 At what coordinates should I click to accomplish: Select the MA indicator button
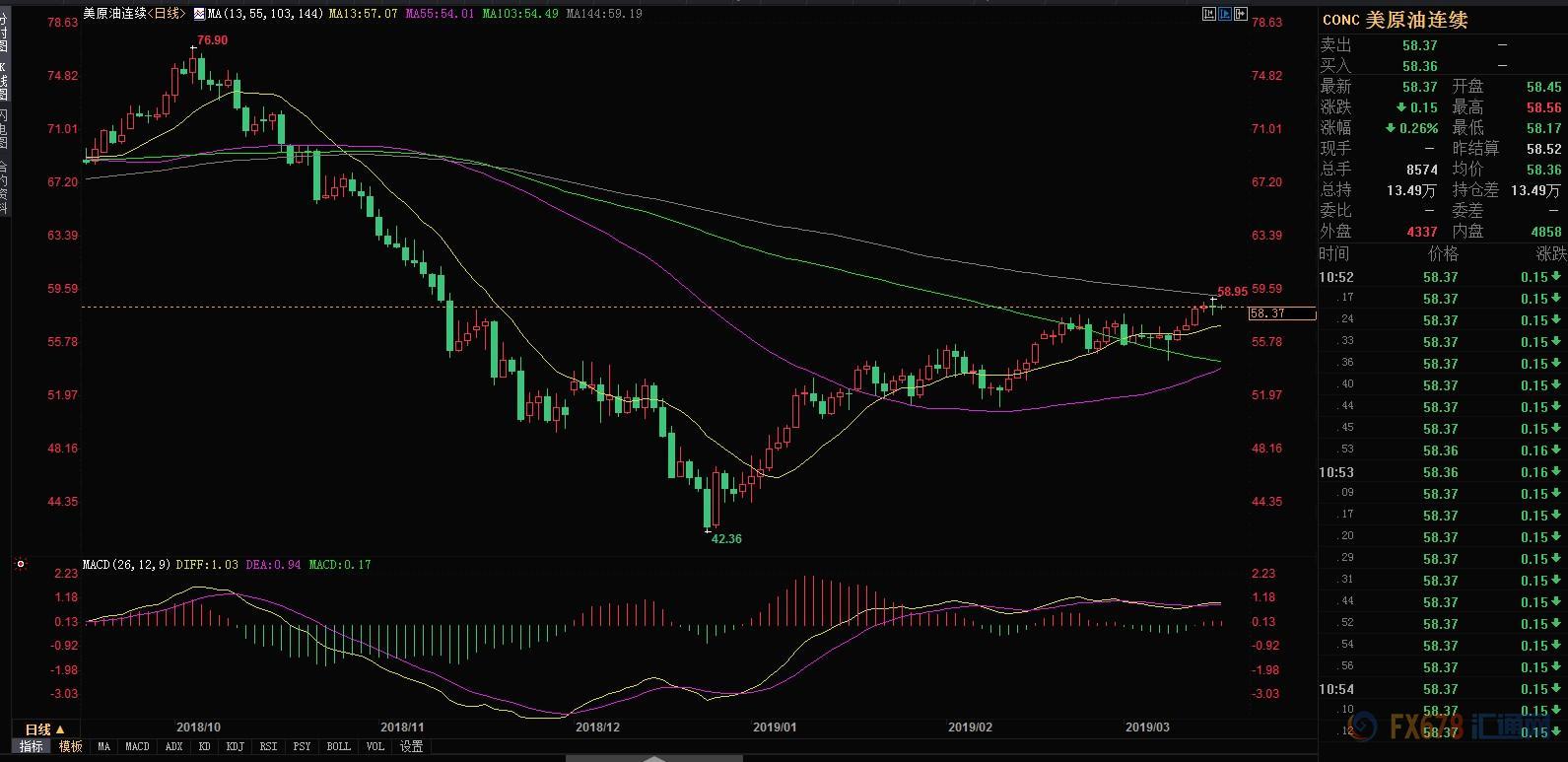pos(103,746)
